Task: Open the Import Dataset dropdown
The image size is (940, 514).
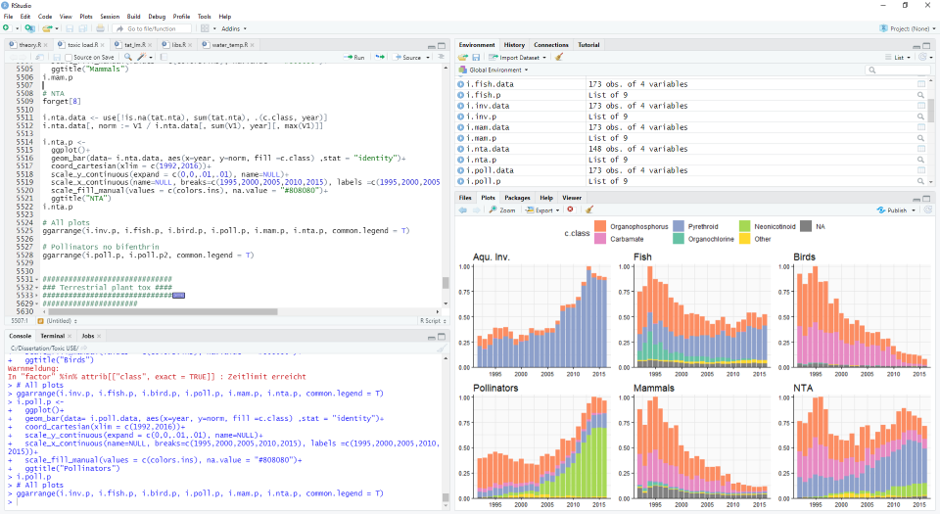Action: click(x=517, y=58)
